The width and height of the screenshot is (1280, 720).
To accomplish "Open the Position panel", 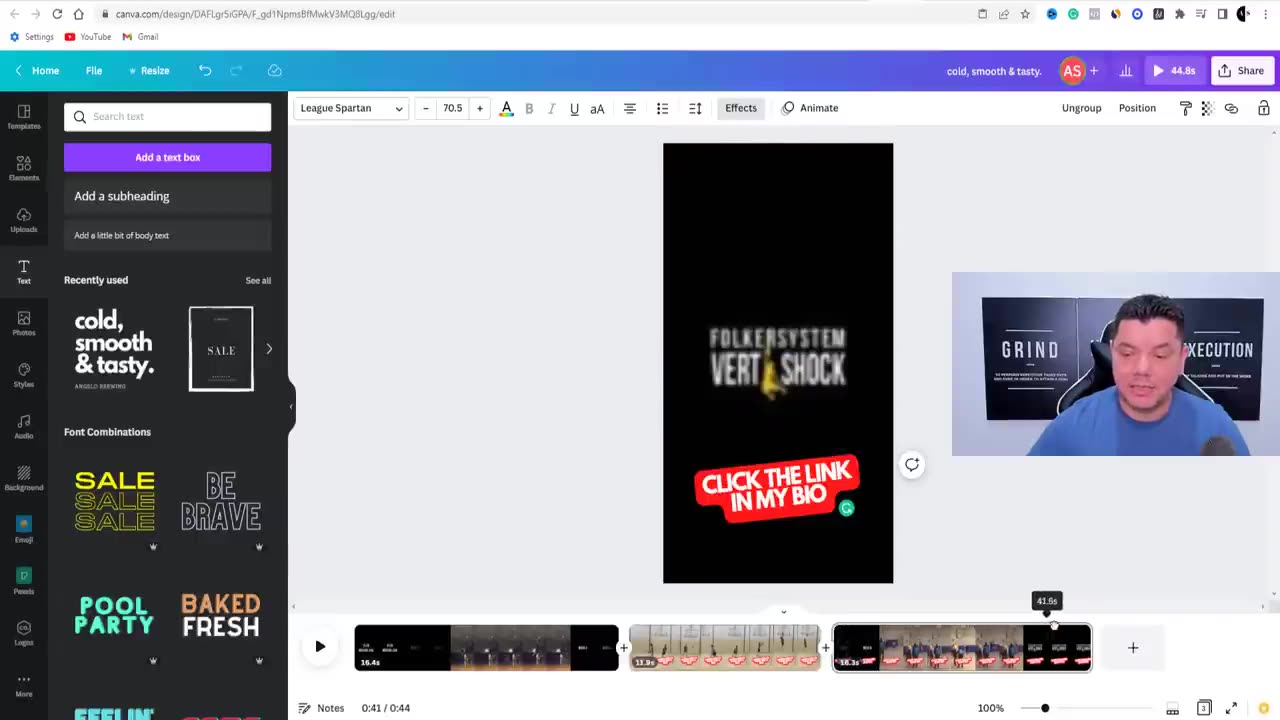I will (1137, 108).
